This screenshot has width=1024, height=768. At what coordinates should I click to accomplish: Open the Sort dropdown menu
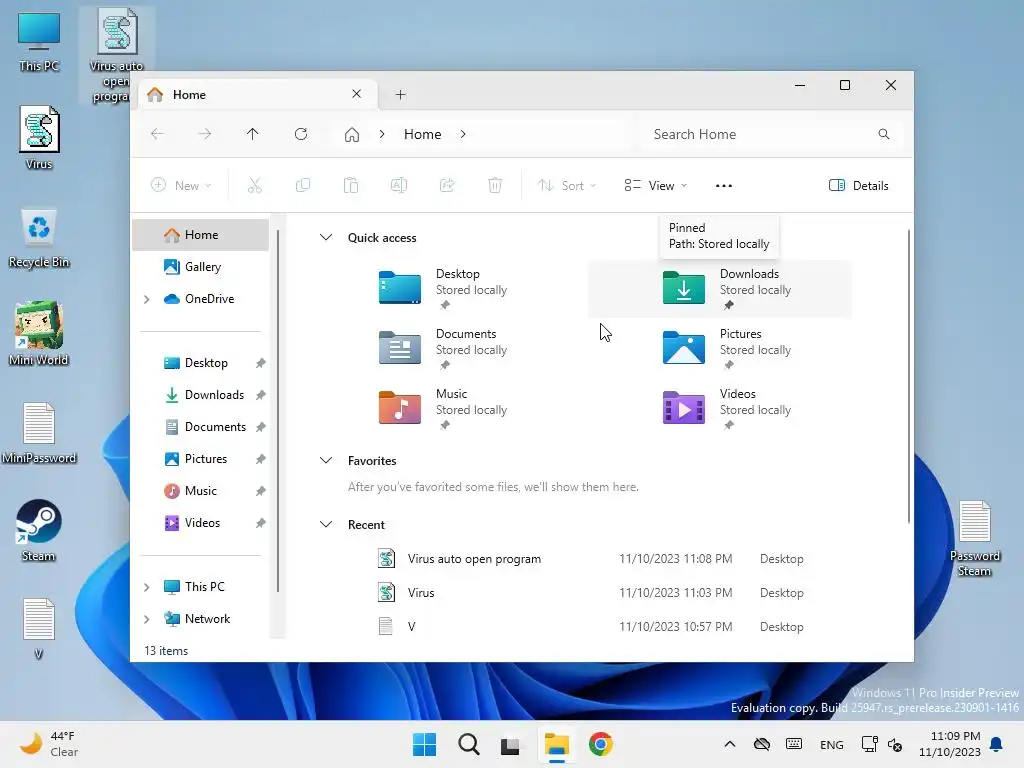[566, 185]
